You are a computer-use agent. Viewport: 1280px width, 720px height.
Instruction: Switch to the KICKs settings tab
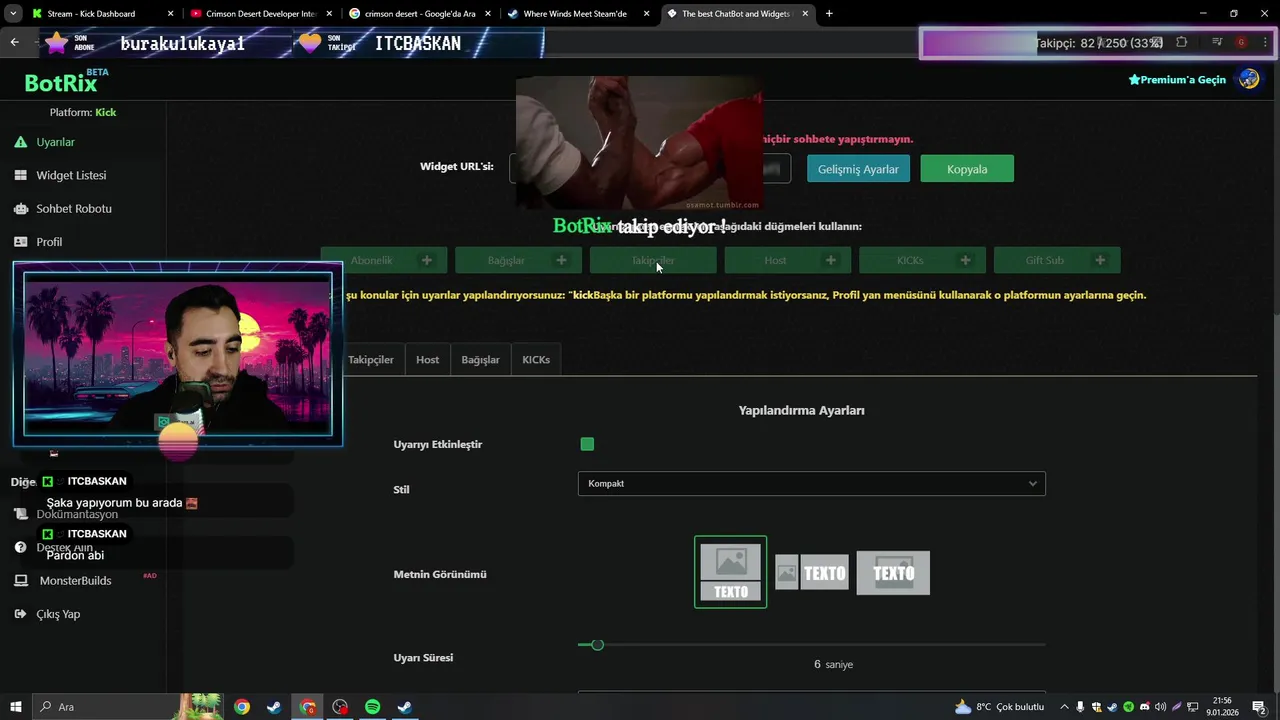tap(536, 360)
